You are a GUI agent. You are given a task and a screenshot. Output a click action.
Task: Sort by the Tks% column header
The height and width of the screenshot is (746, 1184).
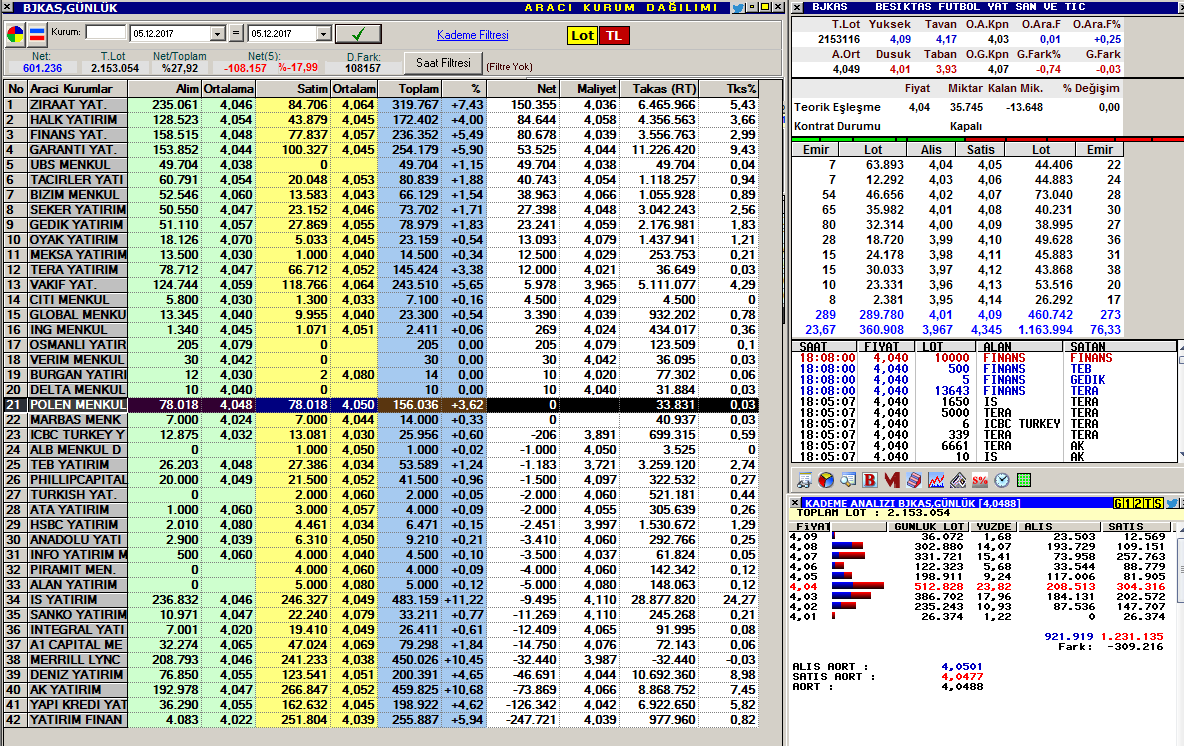tap(729, 88)
